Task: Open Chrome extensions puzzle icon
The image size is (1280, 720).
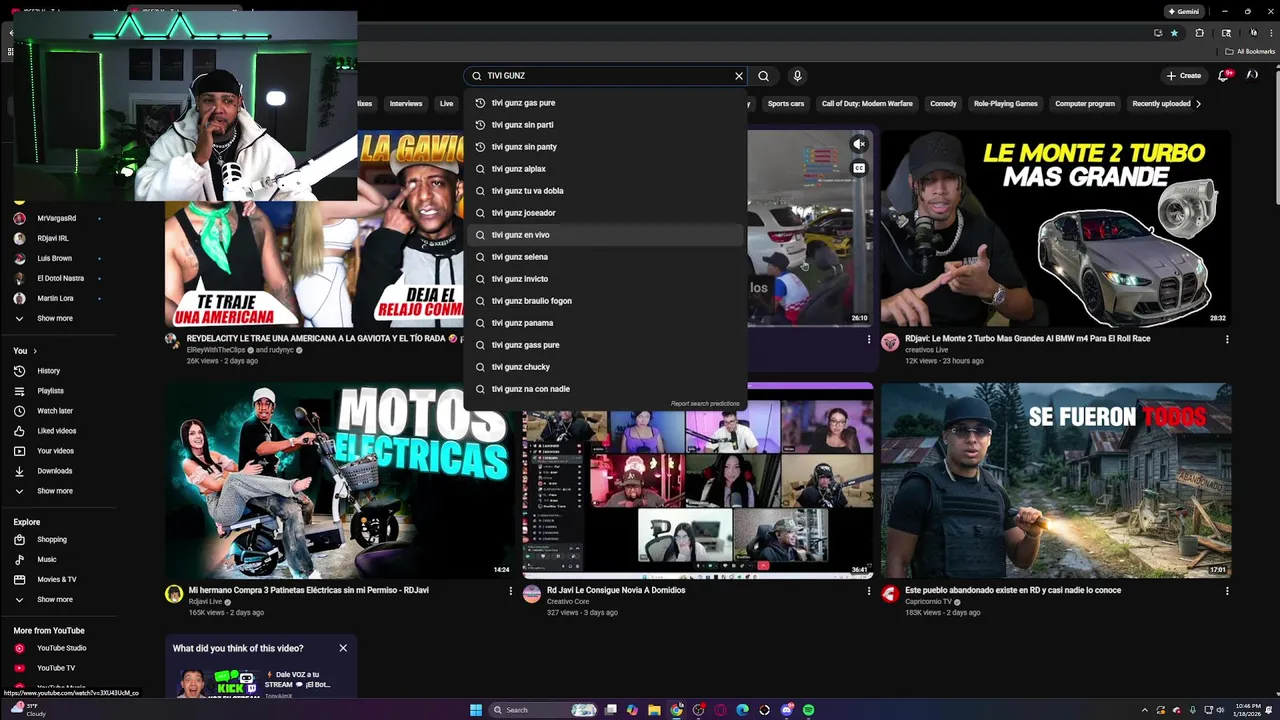Action: click(1200, 33)
